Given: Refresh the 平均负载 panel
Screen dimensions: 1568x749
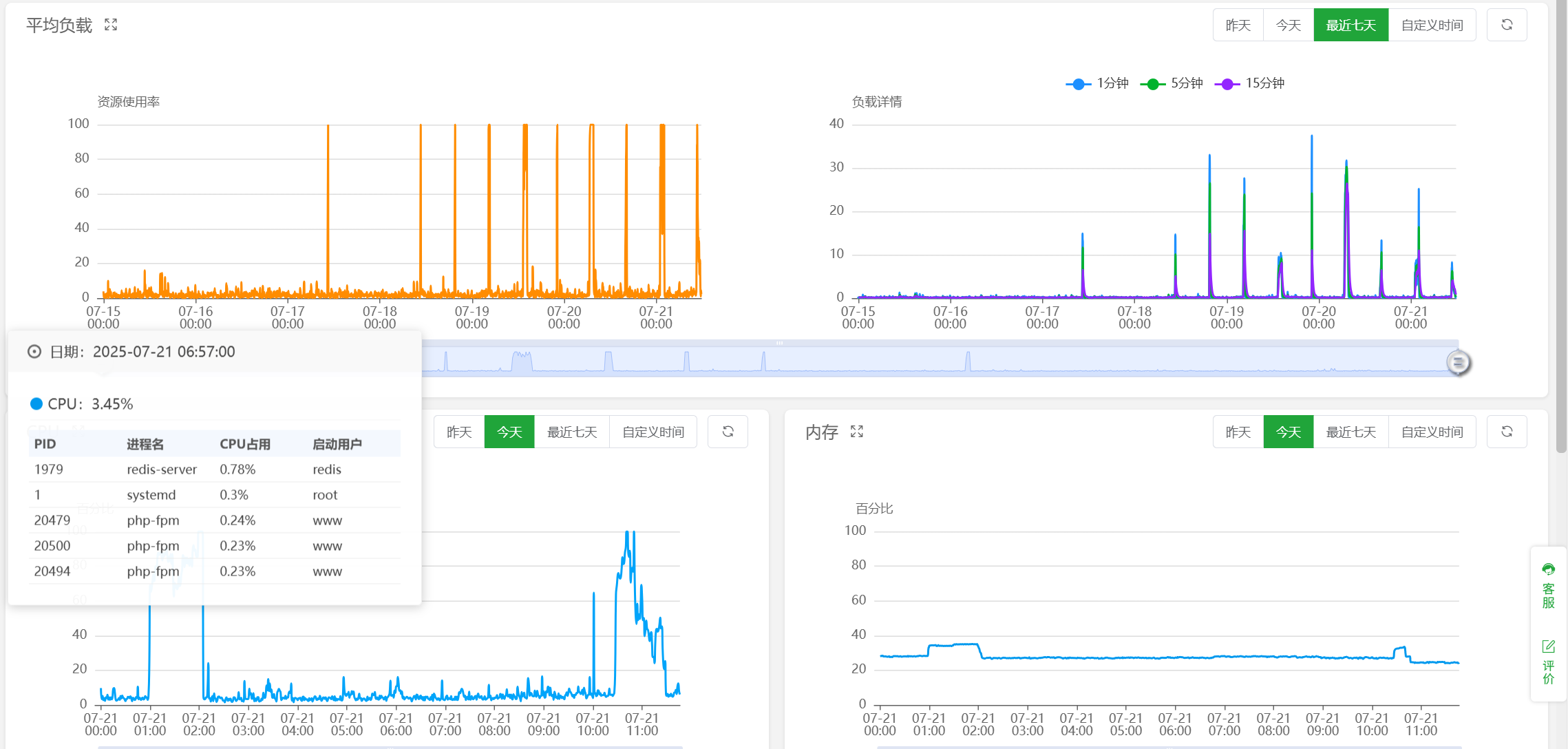Looking at the screenshot, I should tap(1507, 25).
